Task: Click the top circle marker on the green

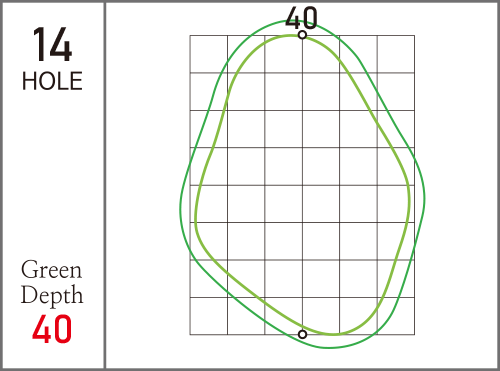Action: [302, 35]
